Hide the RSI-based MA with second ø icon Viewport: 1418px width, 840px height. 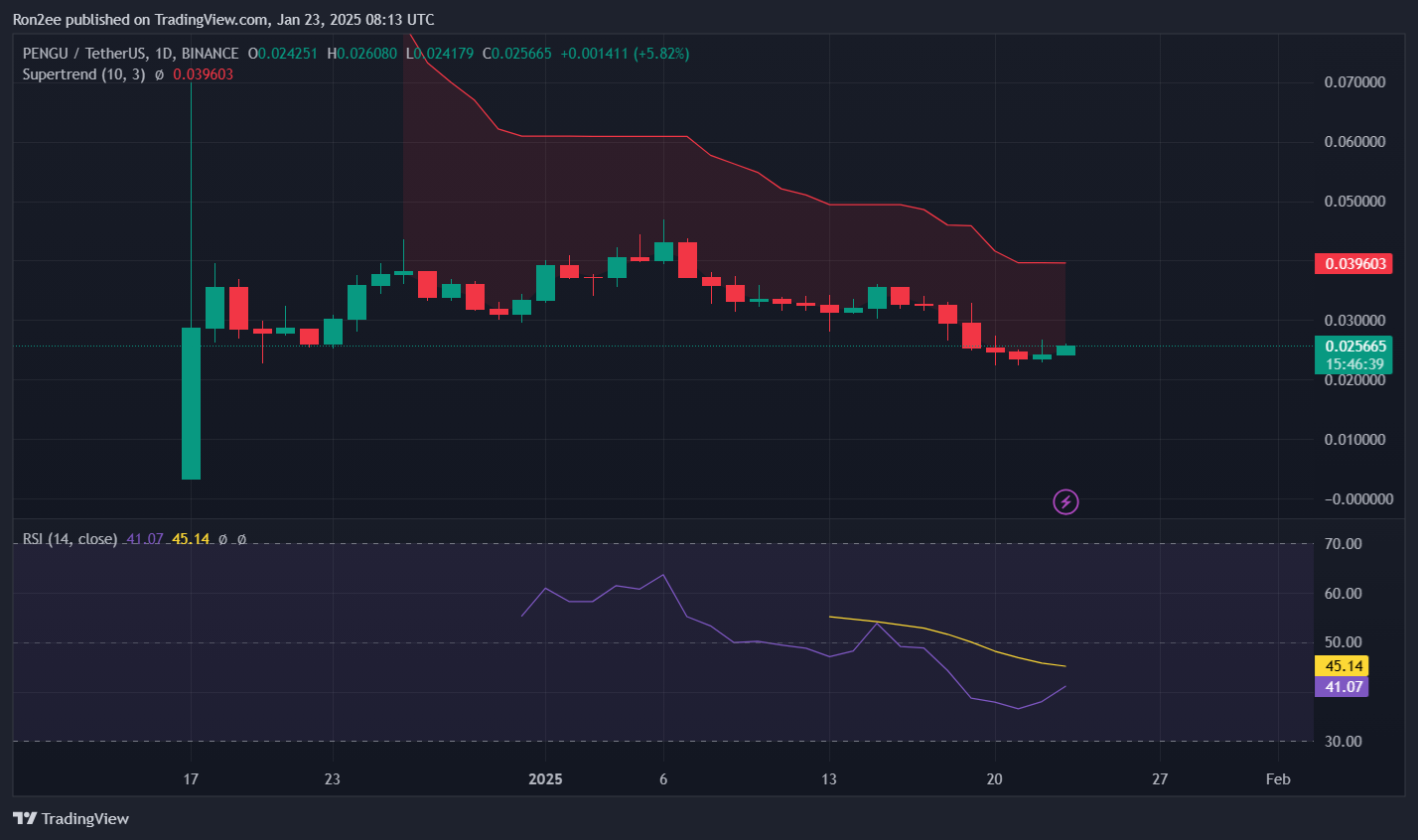[x=241, y=539]
